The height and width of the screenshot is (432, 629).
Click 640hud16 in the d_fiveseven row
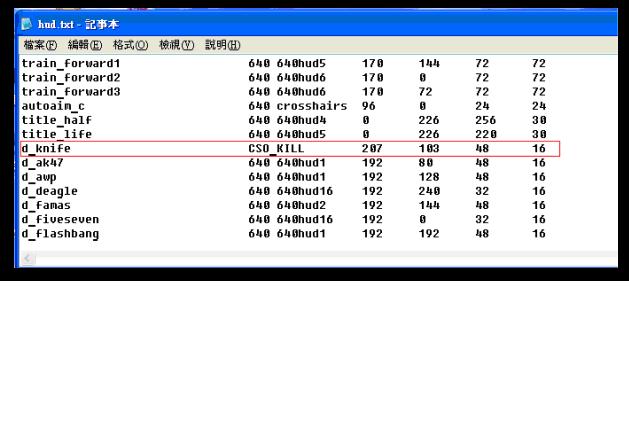point(305,219)
